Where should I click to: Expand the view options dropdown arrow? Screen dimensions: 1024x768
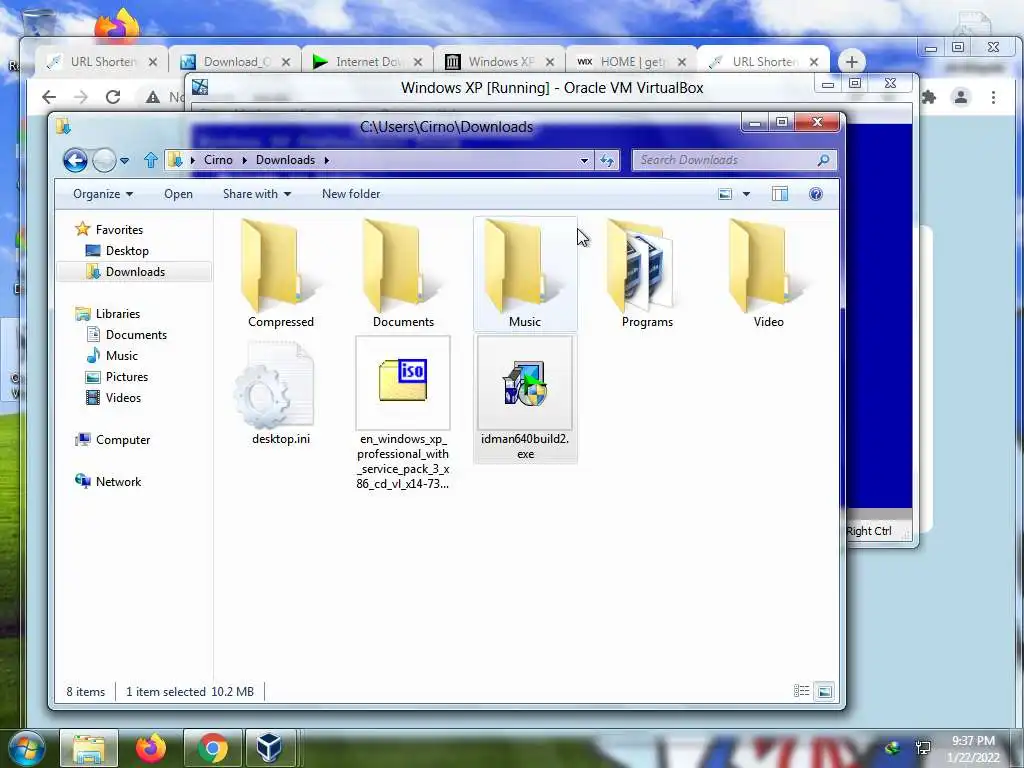pyautogui.click(x=746, y=194)
